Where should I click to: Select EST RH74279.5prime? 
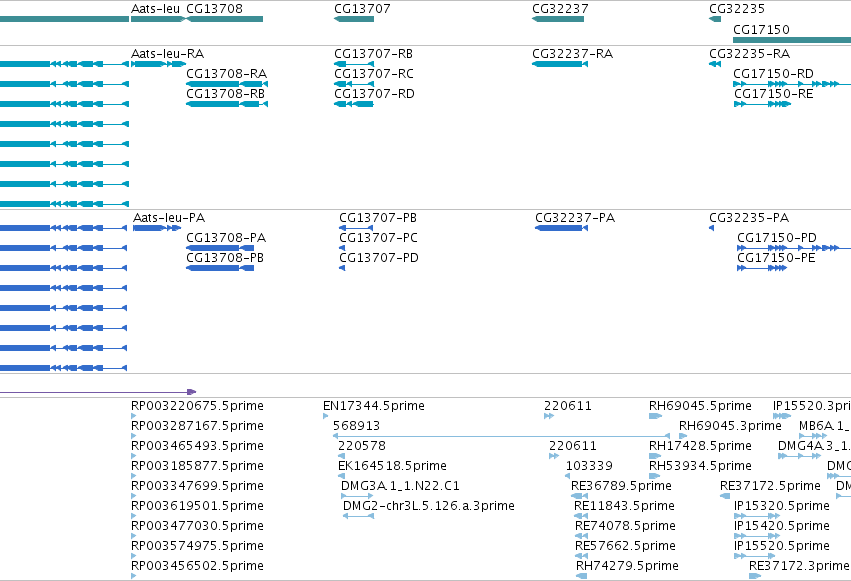(x=627, y=566)
